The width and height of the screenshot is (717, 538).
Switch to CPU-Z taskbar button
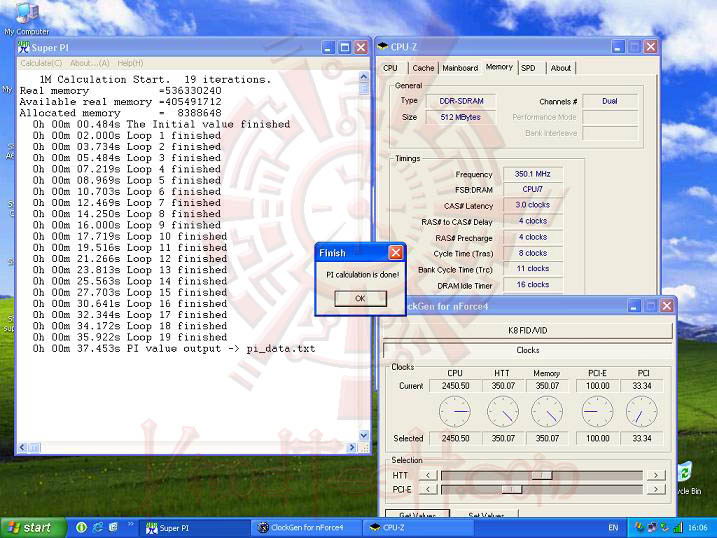(418, 528)
